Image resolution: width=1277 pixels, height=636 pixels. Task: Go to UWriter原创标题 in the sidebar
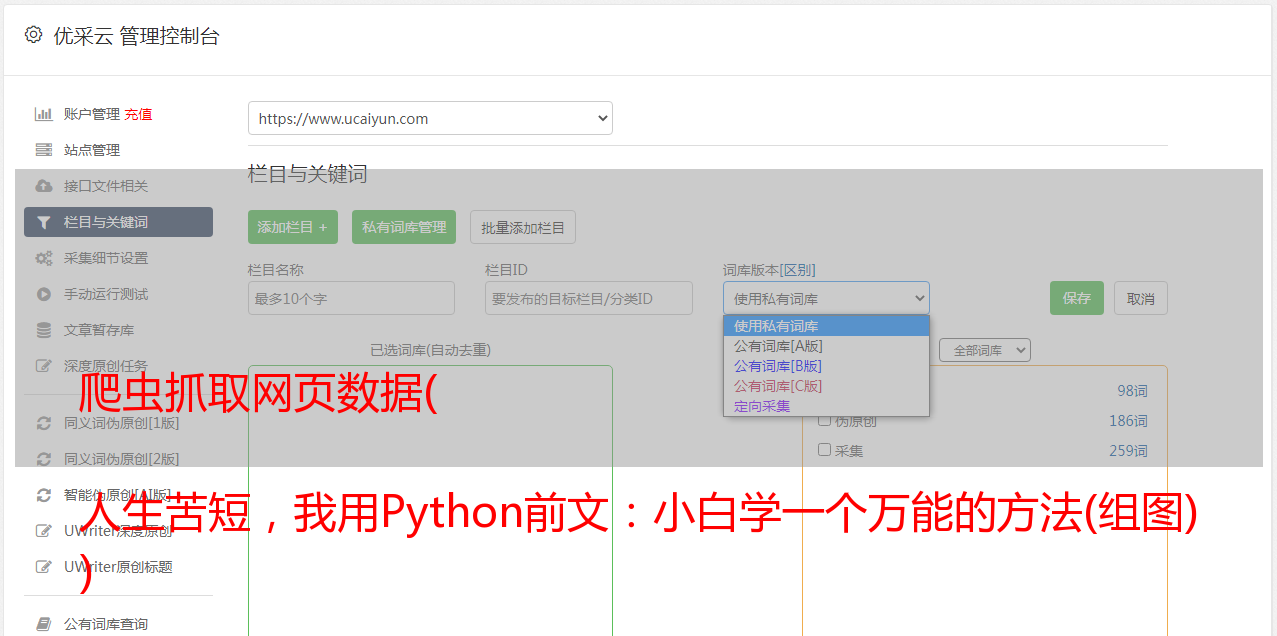coord(118,567)
